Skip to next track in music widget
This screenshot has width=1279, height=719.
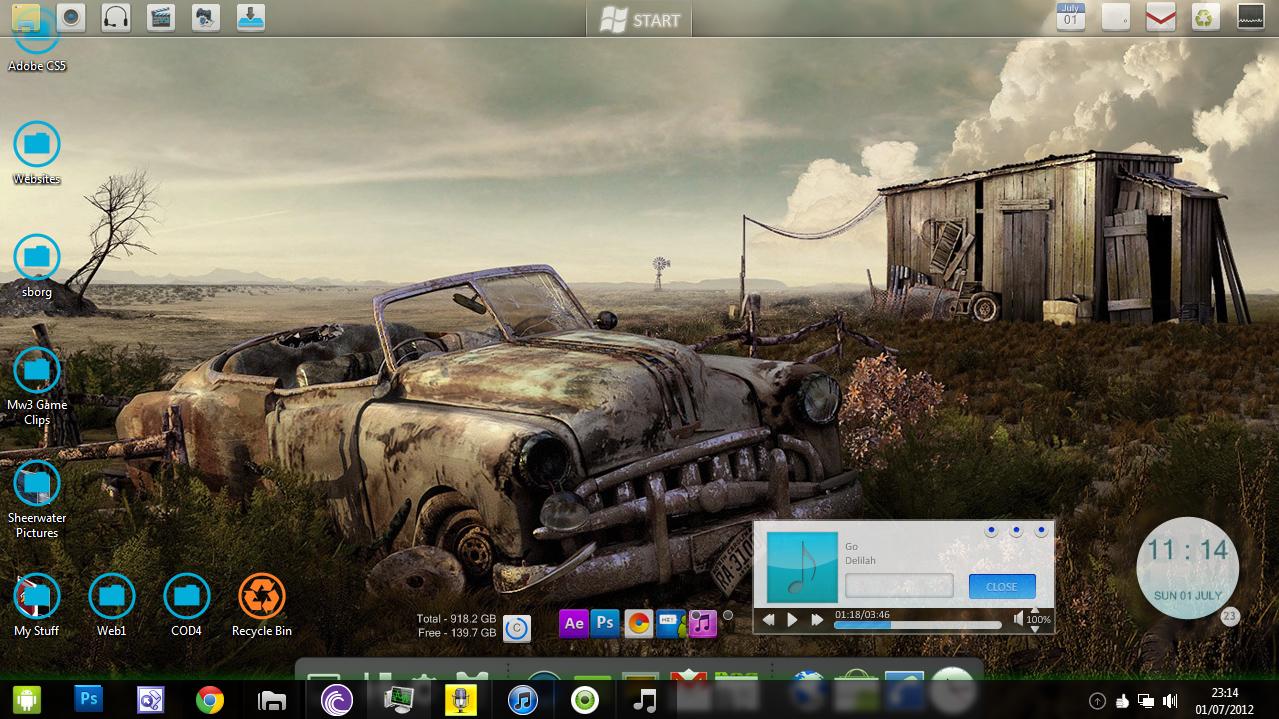coord(817,620)
